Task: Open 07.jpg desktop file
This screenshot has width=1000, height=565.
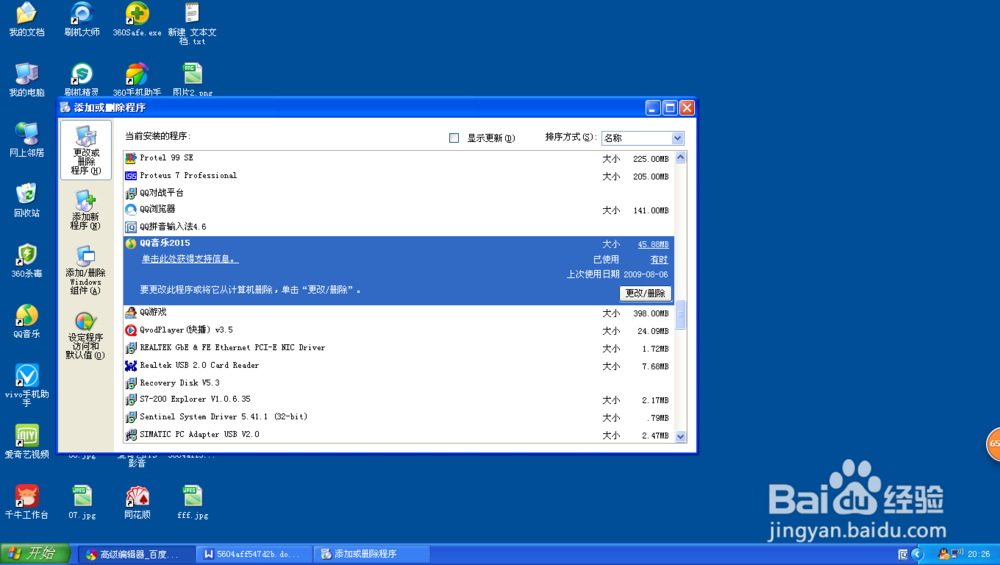Action: 82,502
